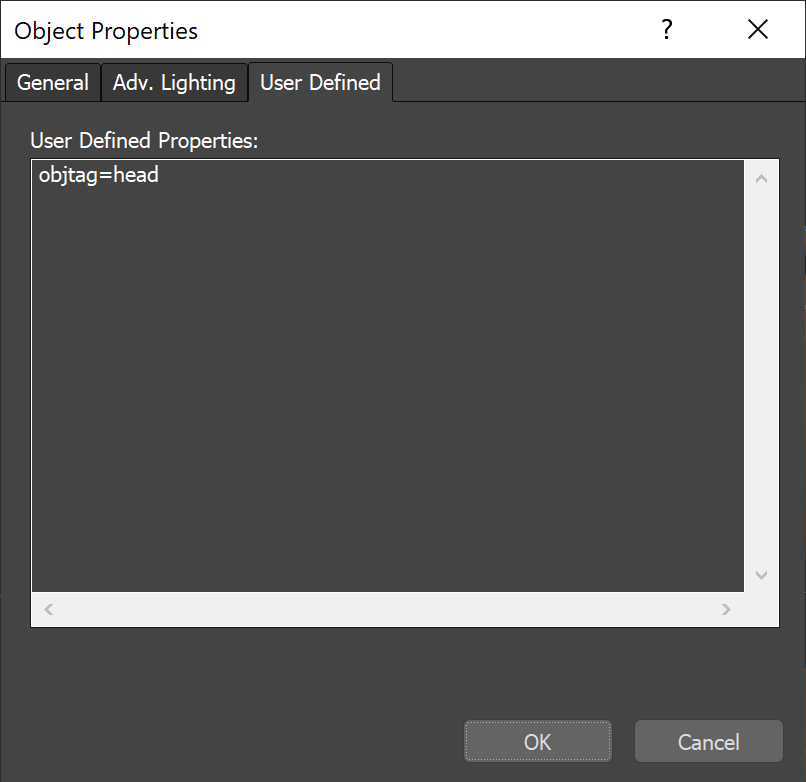Click the User Defined Properties label
806x782 pixels.
click(x=144, y=141)
